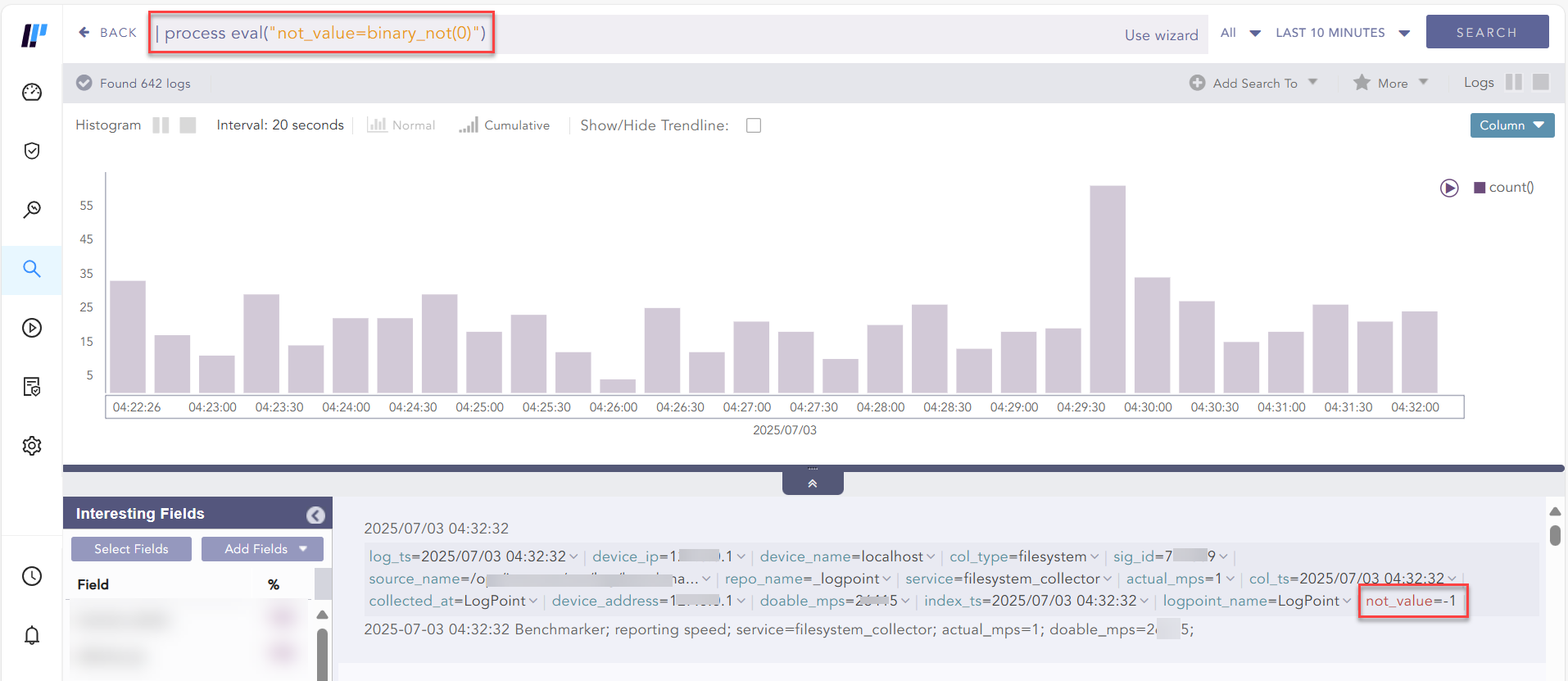1568x681 pixels.
Task: Enable the Show/Hide Trendline checkbox
Action: pyautogui.click(x=754, y=125)
